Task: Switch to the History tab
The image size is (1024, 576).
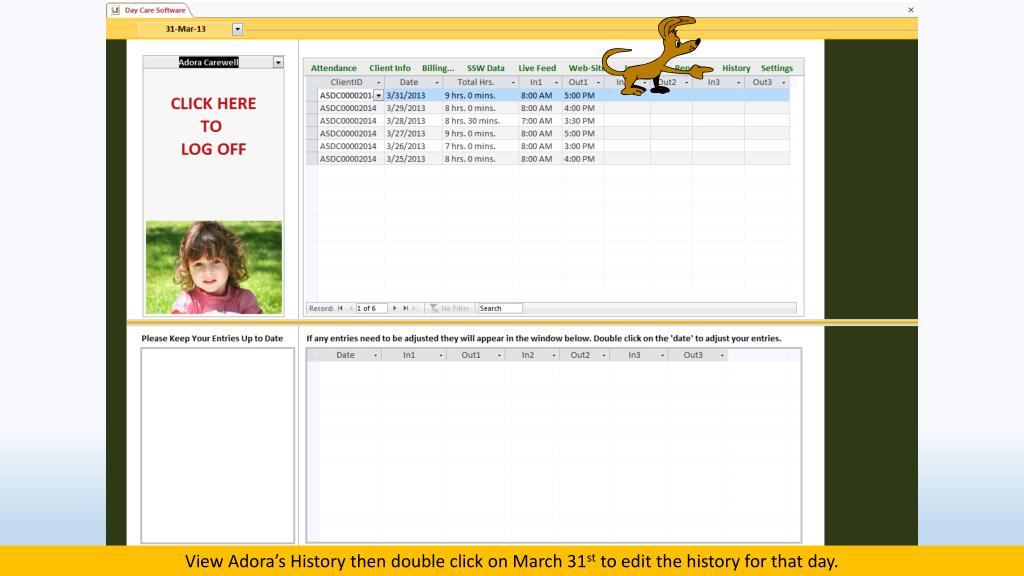Action: click(736, 68)
